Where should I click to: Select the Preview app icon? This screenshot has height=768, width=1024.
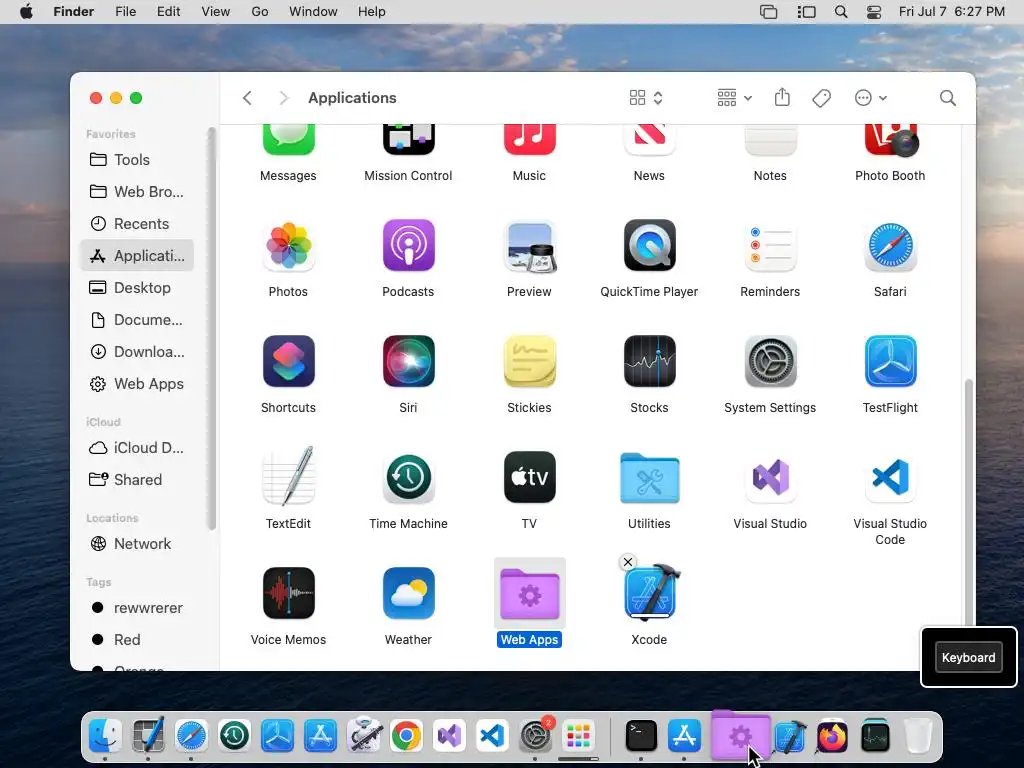(x=529, y=247)
